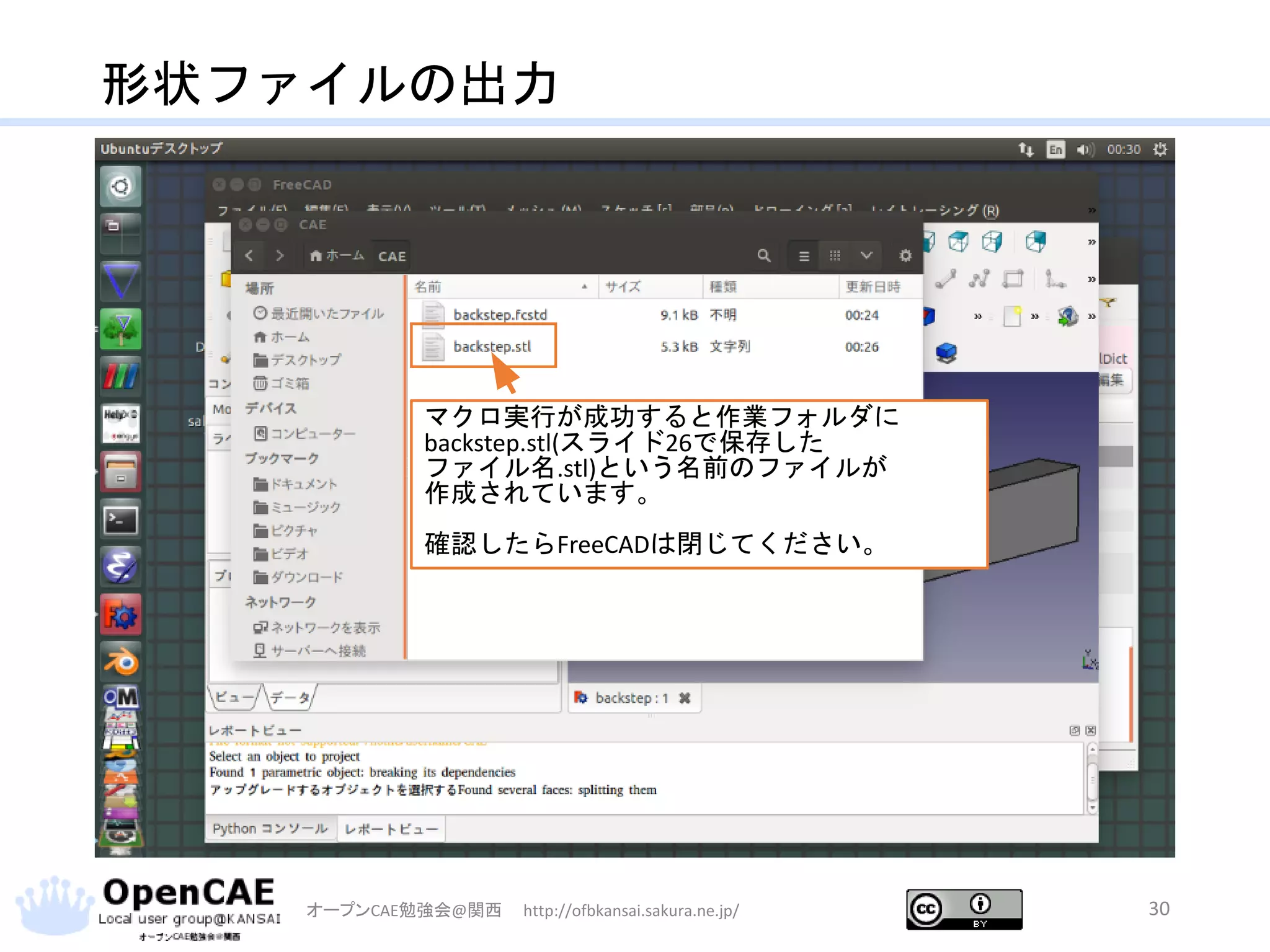Open the Ubuntu Dash from the launcher
The height and width of the screenshot is (952, 1270).
121,186
